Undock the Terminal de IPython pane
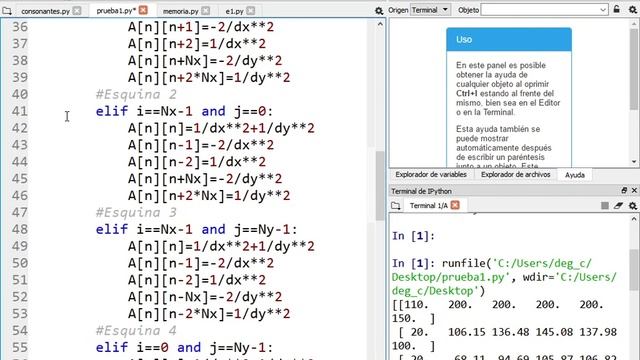 [624, 191]
